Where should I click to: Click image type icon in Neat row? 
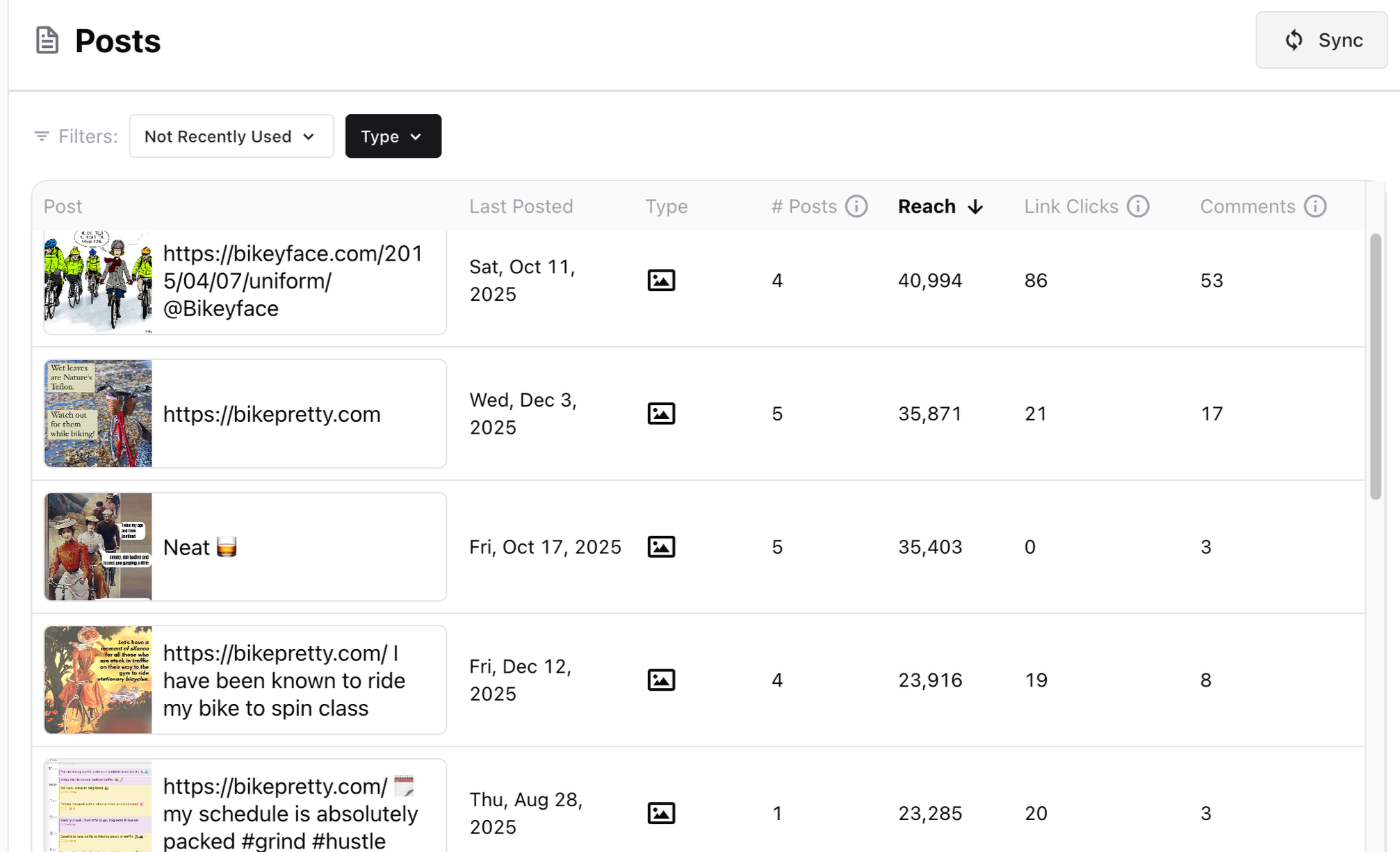pos(661,547)
